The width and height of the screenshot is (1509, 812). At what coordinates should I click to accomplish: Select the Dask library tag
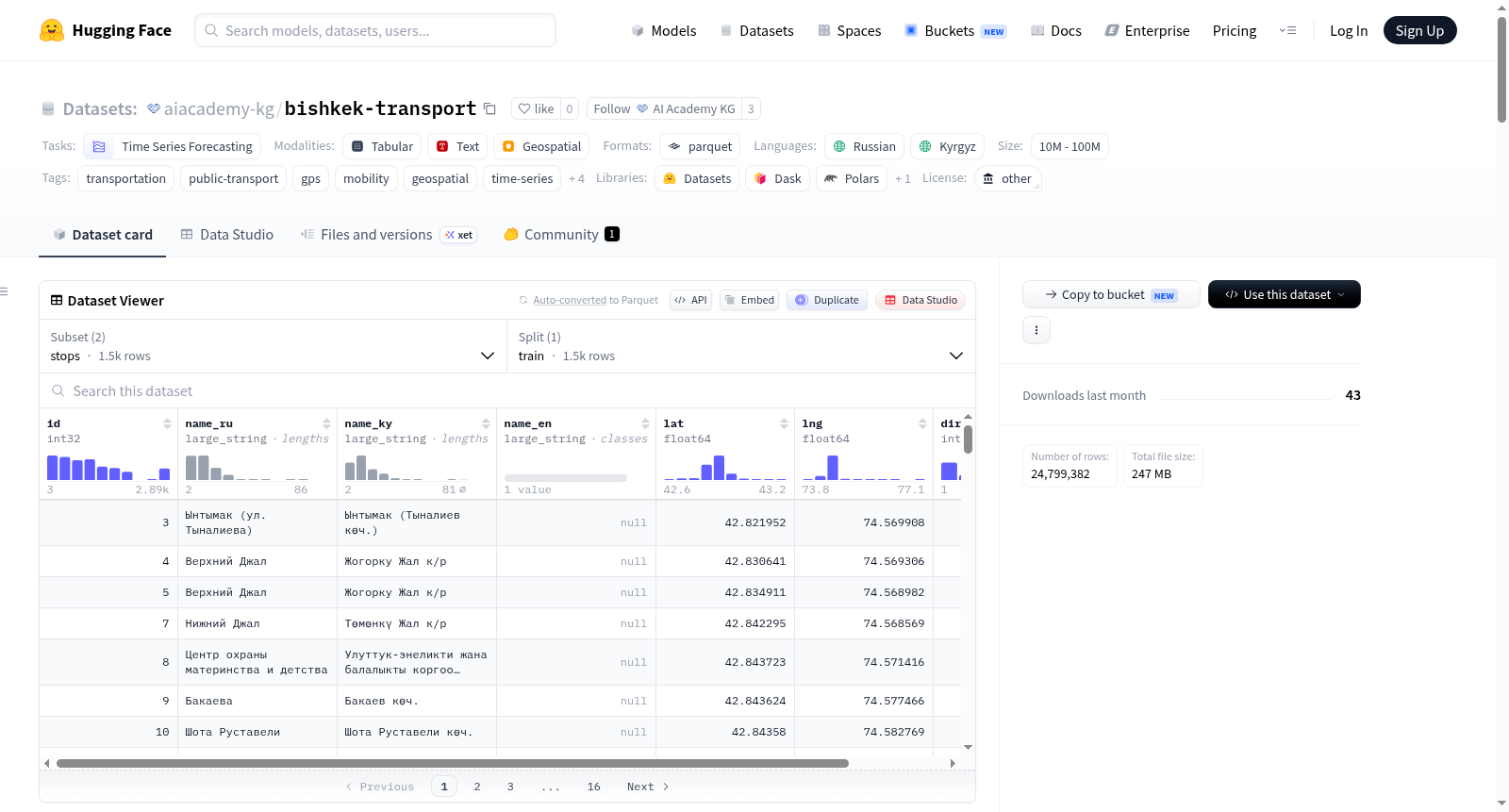pyautogui.click(x=778, y=178)
